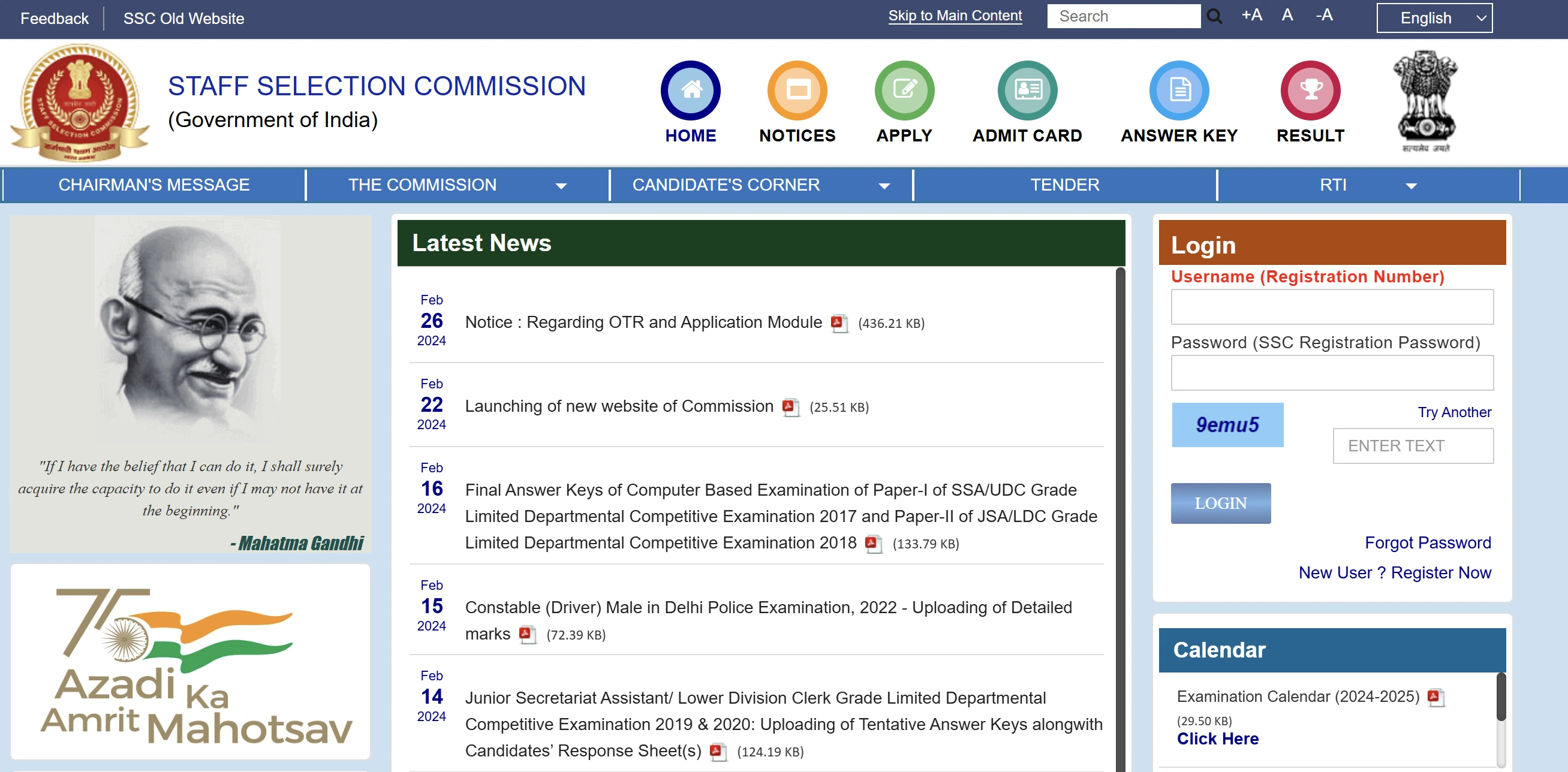Focus the Password input field

pyautogui.click(x=1332, y=372)
